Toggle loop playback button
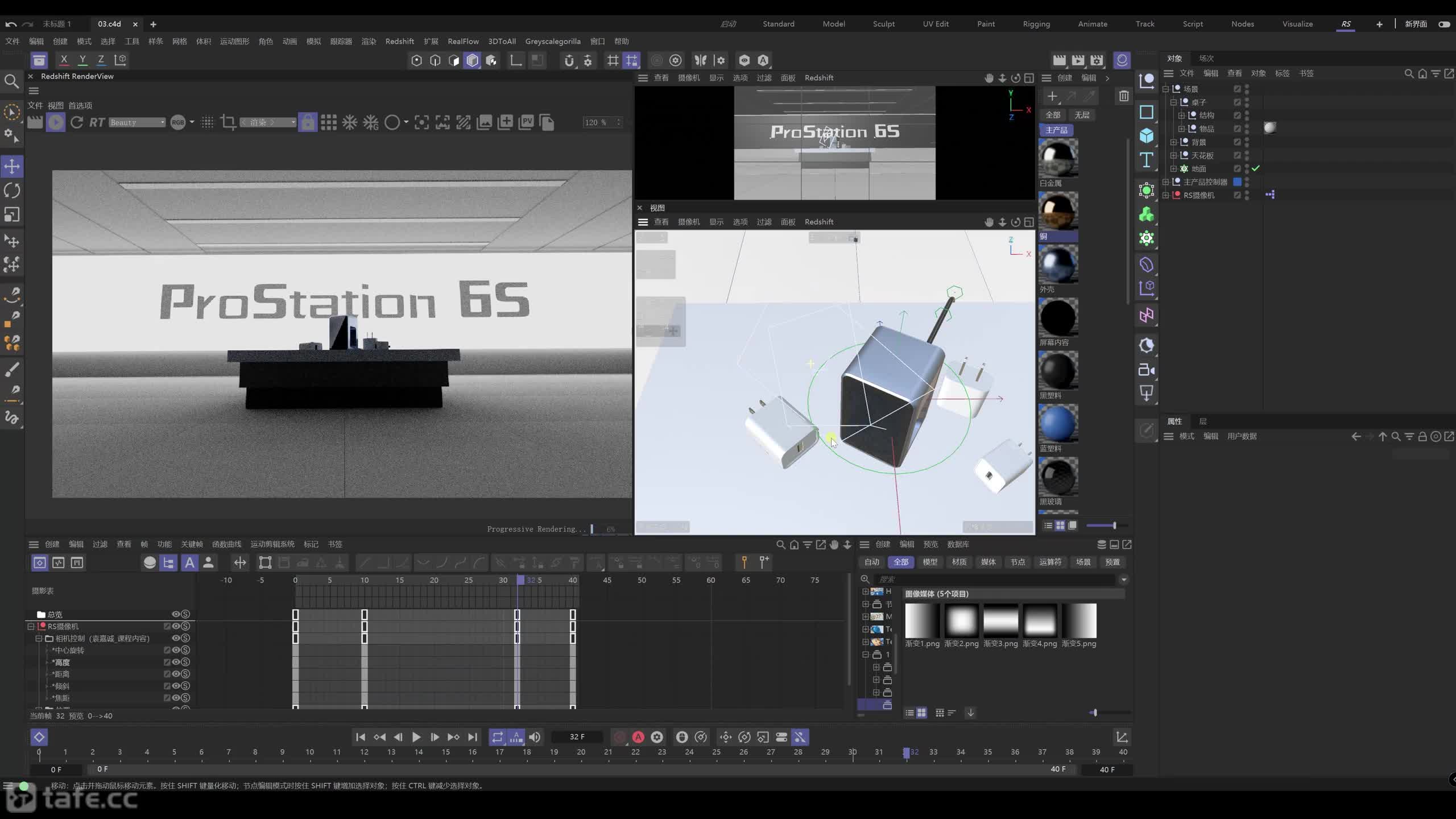Viewport: 1456px width, 819px height. click(498, 737)
